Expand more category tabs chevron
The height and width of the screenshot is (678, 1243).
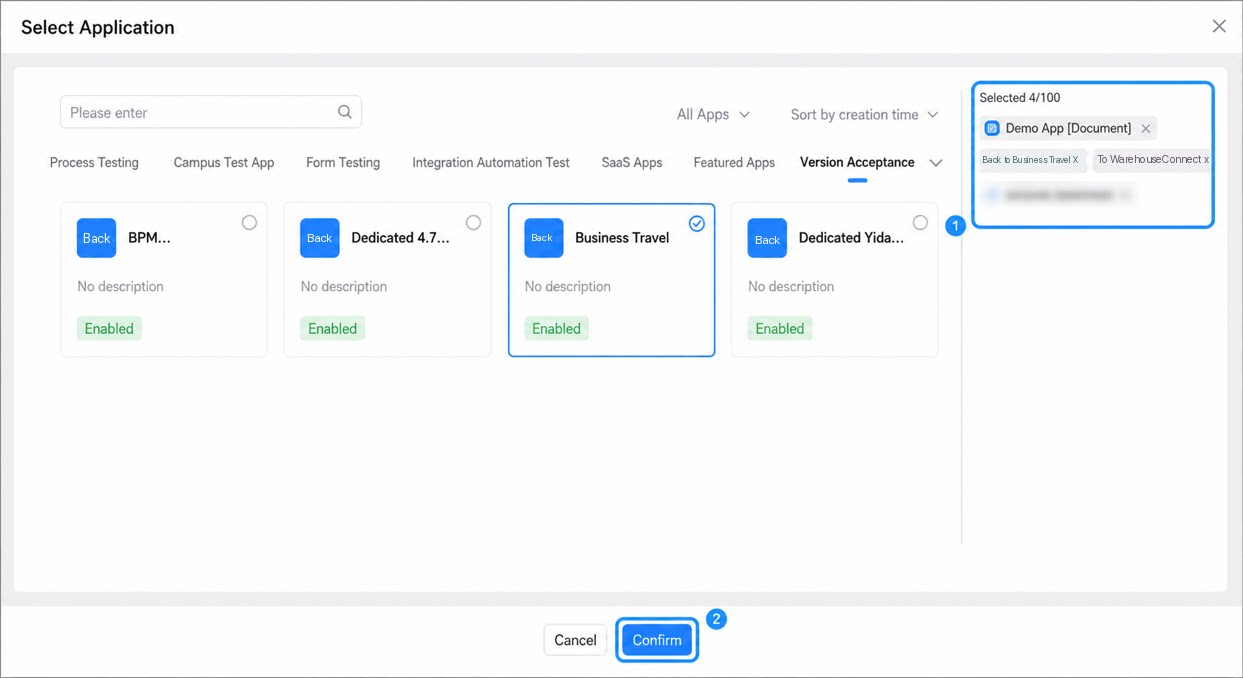(x=936, y=163)
